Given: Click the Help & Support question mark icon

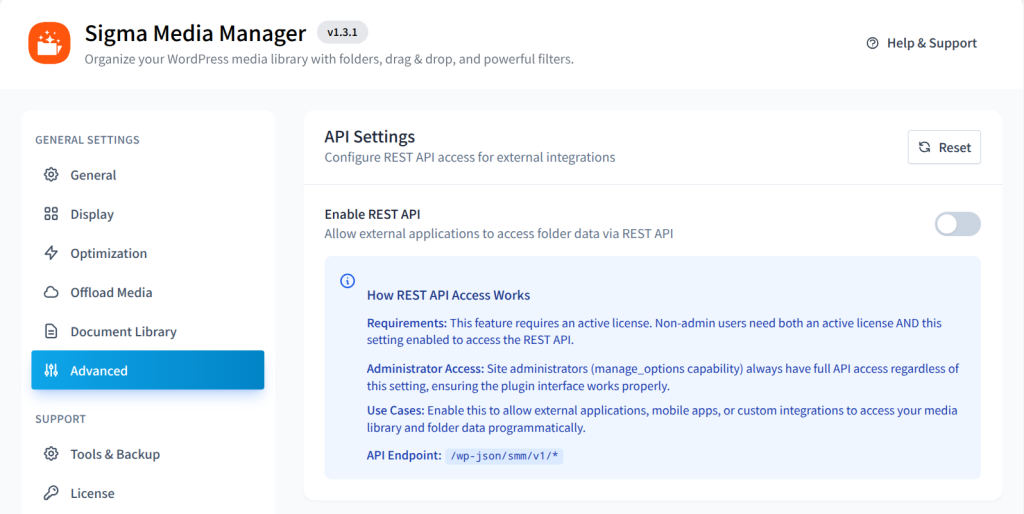Looking at the screenshot, I should (x=872, y=43).
